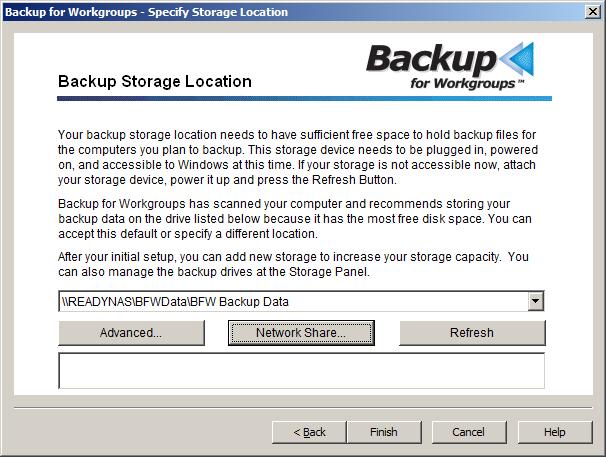Screen dimensions: 606x457
Task: Click the empty status box below buttons
Action: click(301, 370)
